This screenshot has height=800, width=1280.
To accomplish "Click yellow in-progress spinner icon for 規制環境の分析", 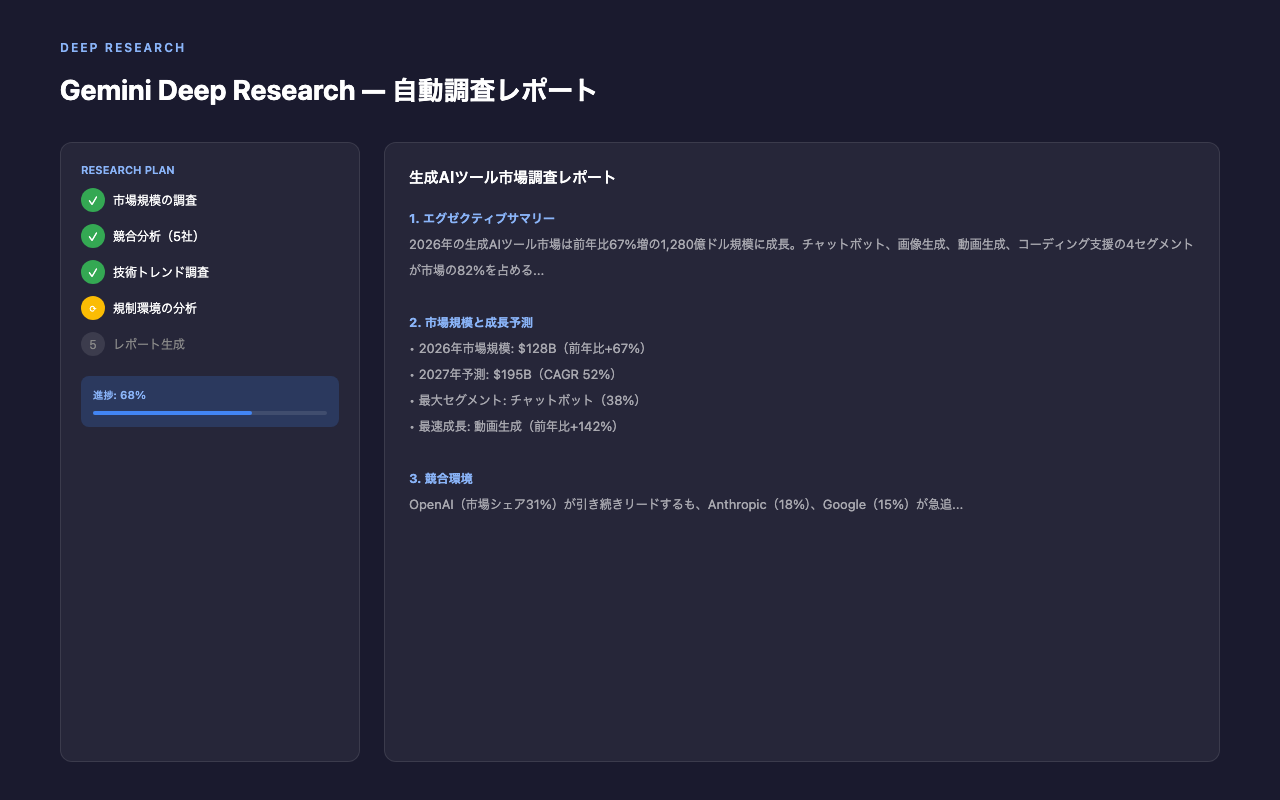I will coord(93,308).
